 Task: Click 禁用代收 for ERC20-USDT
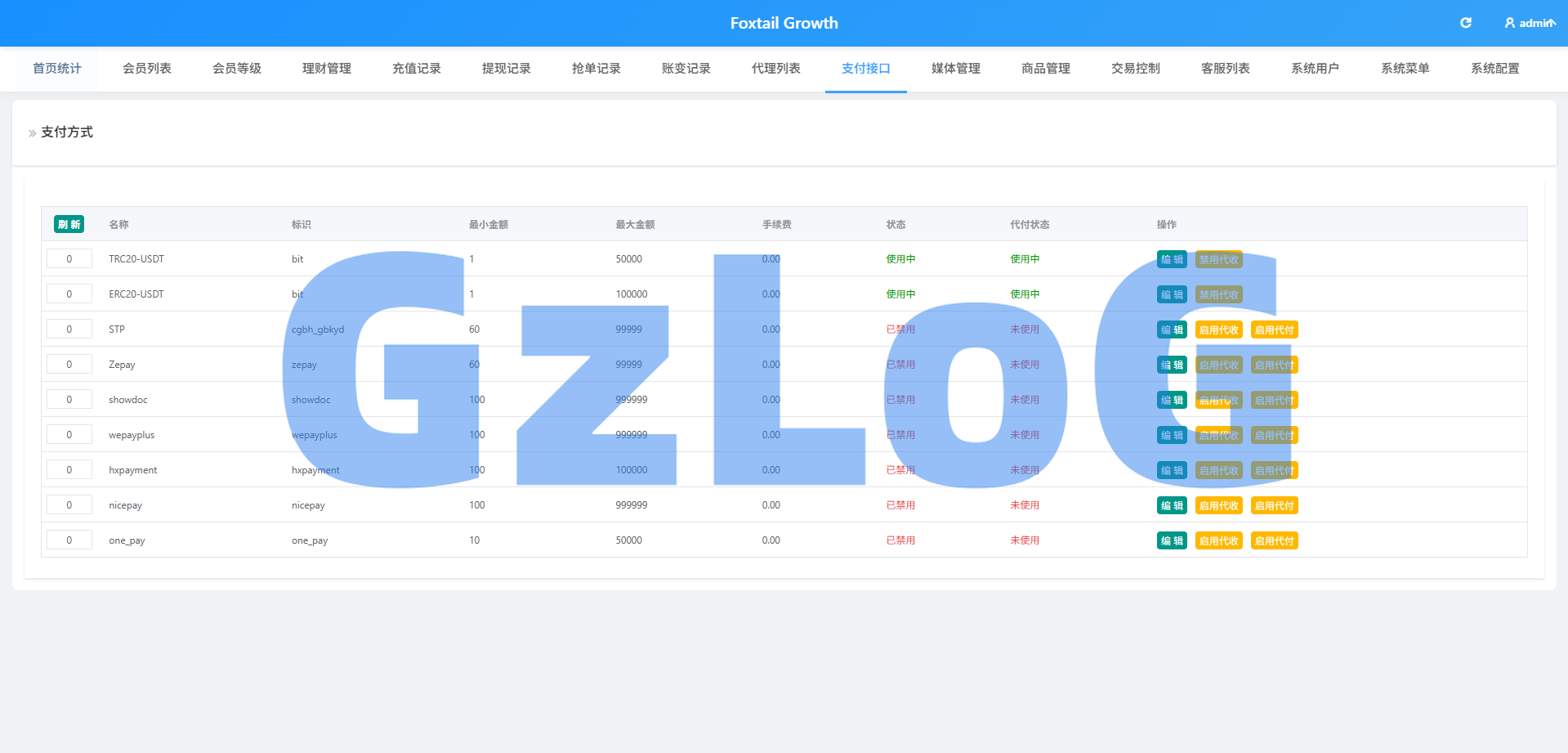[1219, 294]
